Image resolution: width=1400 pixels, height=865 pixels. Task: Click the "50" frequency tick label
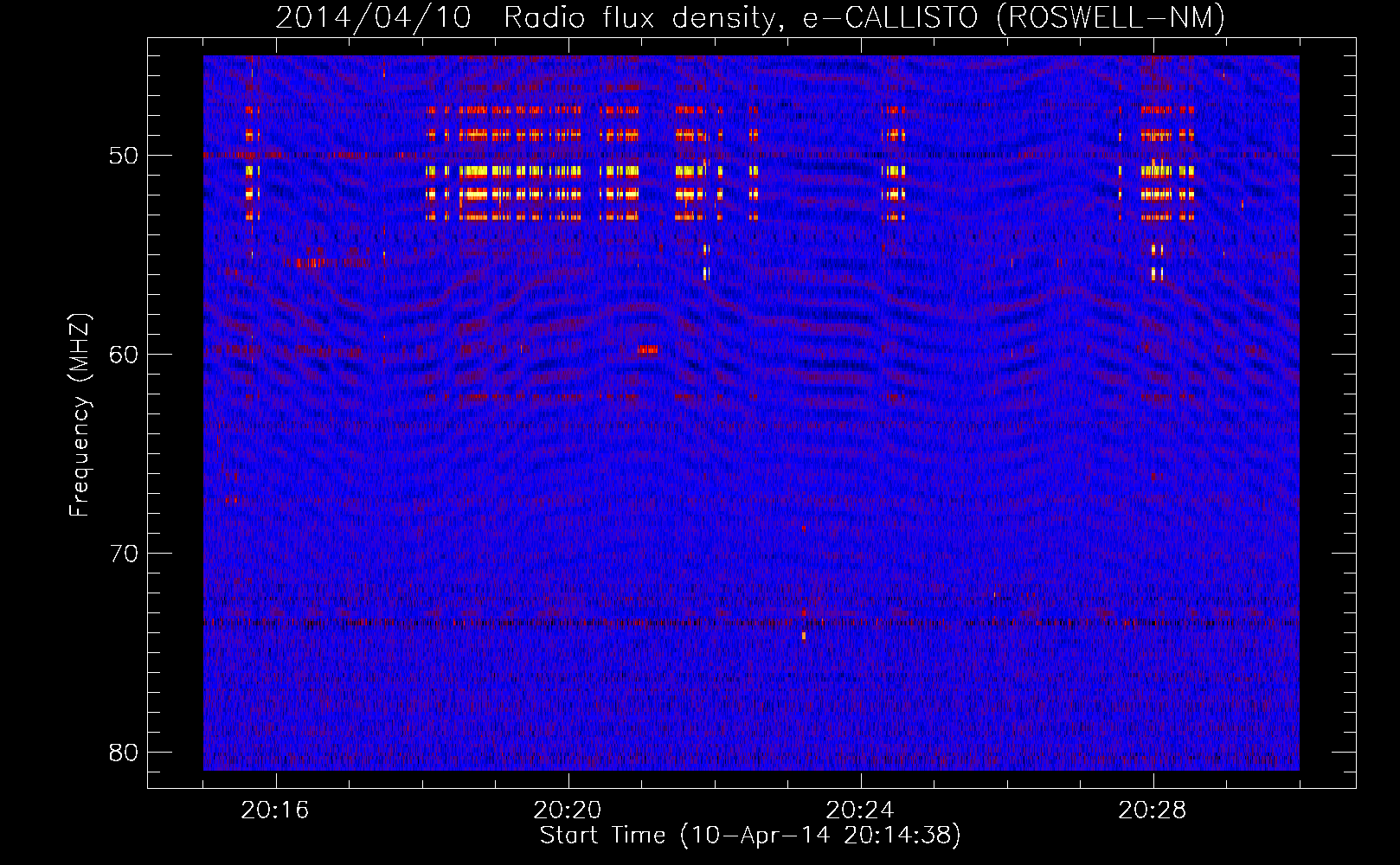click(x=124, y=156)
